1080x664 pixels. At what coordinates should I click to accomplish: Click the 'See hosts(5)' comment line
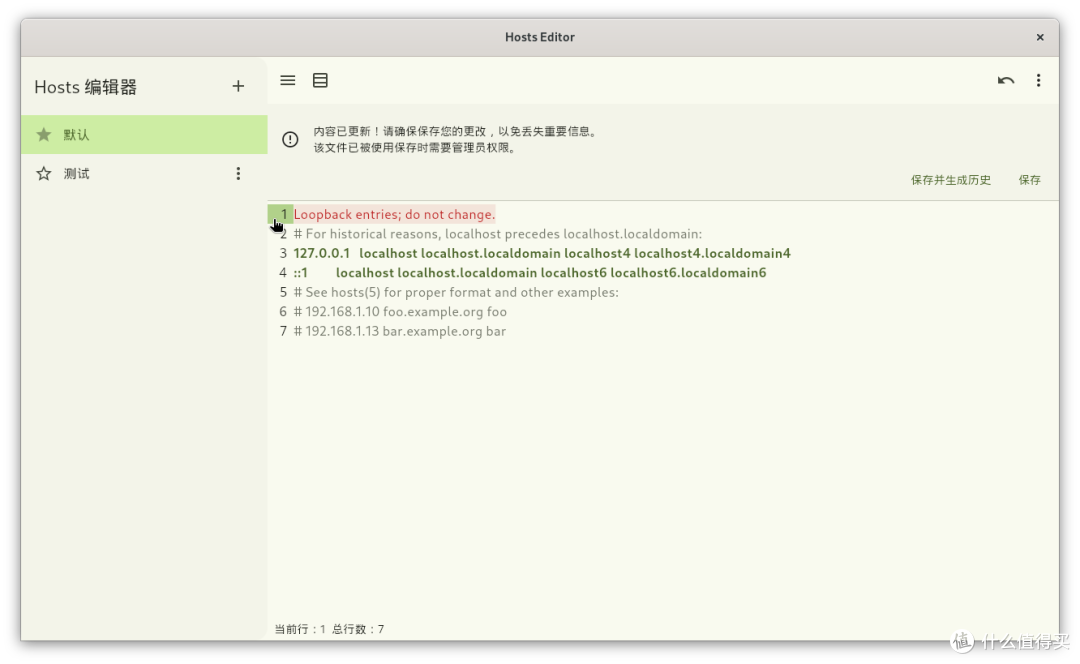tap(456, 292)
